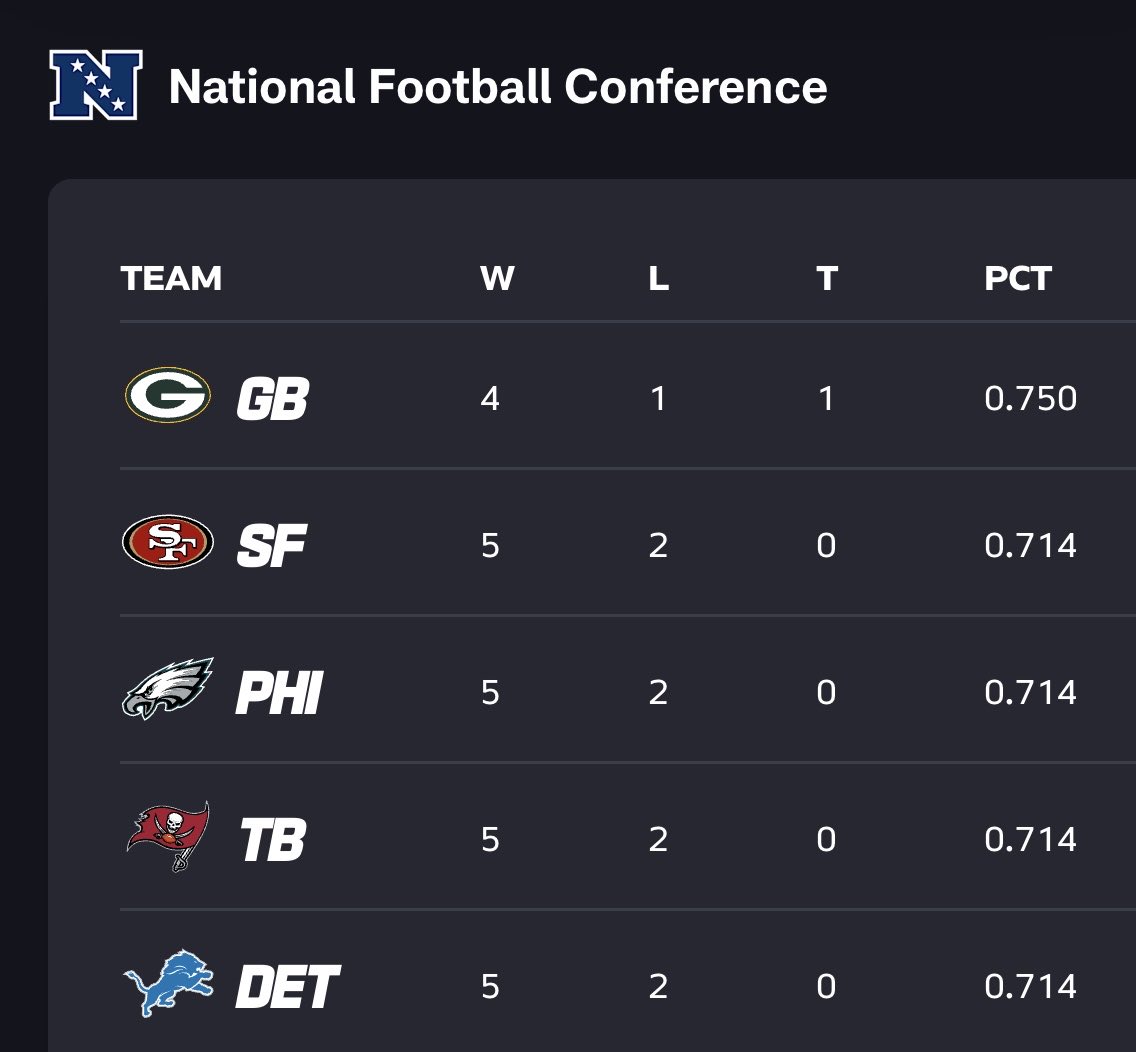This screenshot has width=1136, height=1052.
Task: Sort standings by L column header
Action: coord(659,278)
